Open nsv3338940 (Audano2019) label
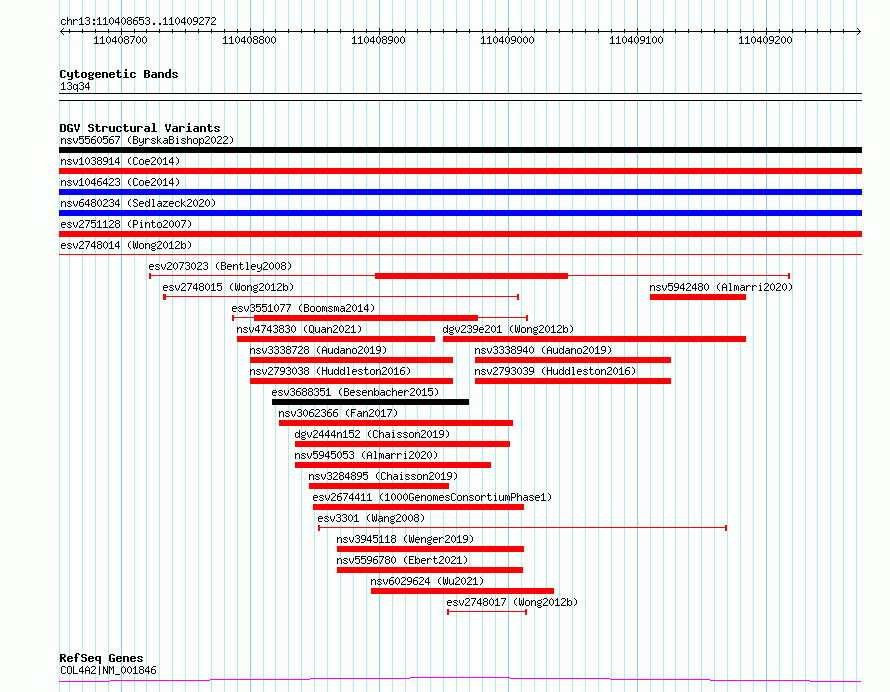Image resolution: width=890 pixels, height=692 pixels. [x=543, y=350]
